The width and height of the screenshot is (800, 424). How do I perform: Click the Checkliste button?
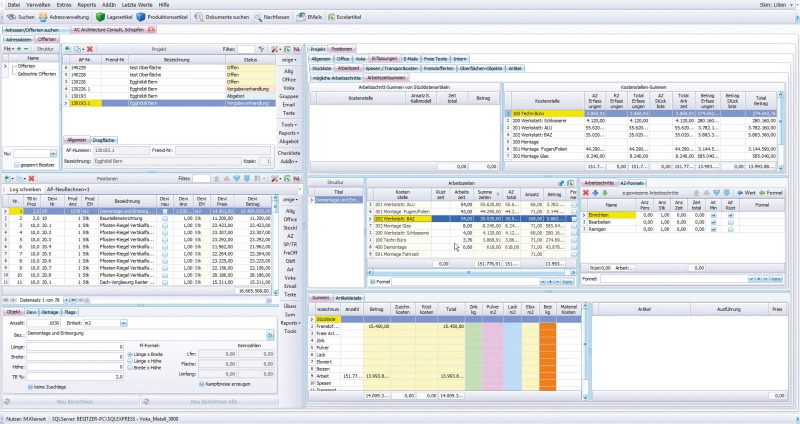[x=288, y=151]
